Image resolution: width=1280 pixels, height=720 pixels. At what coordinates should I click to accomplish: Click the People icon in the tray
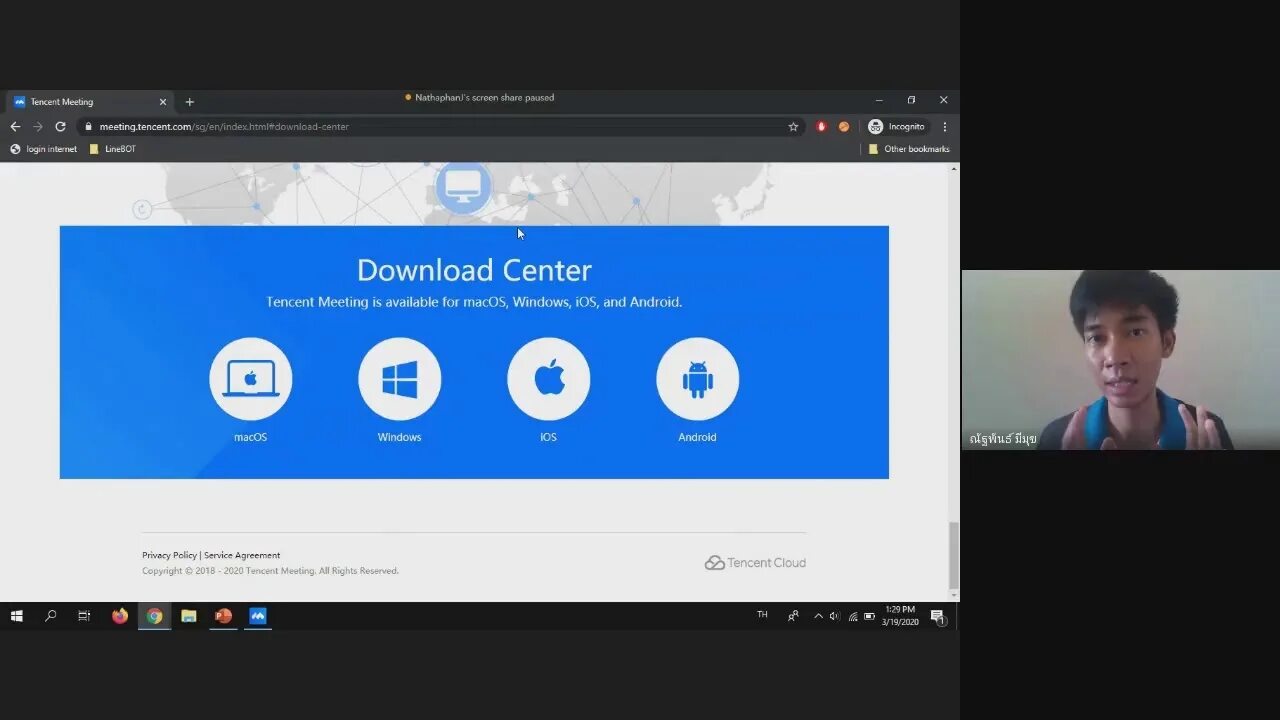click(793, 616)
